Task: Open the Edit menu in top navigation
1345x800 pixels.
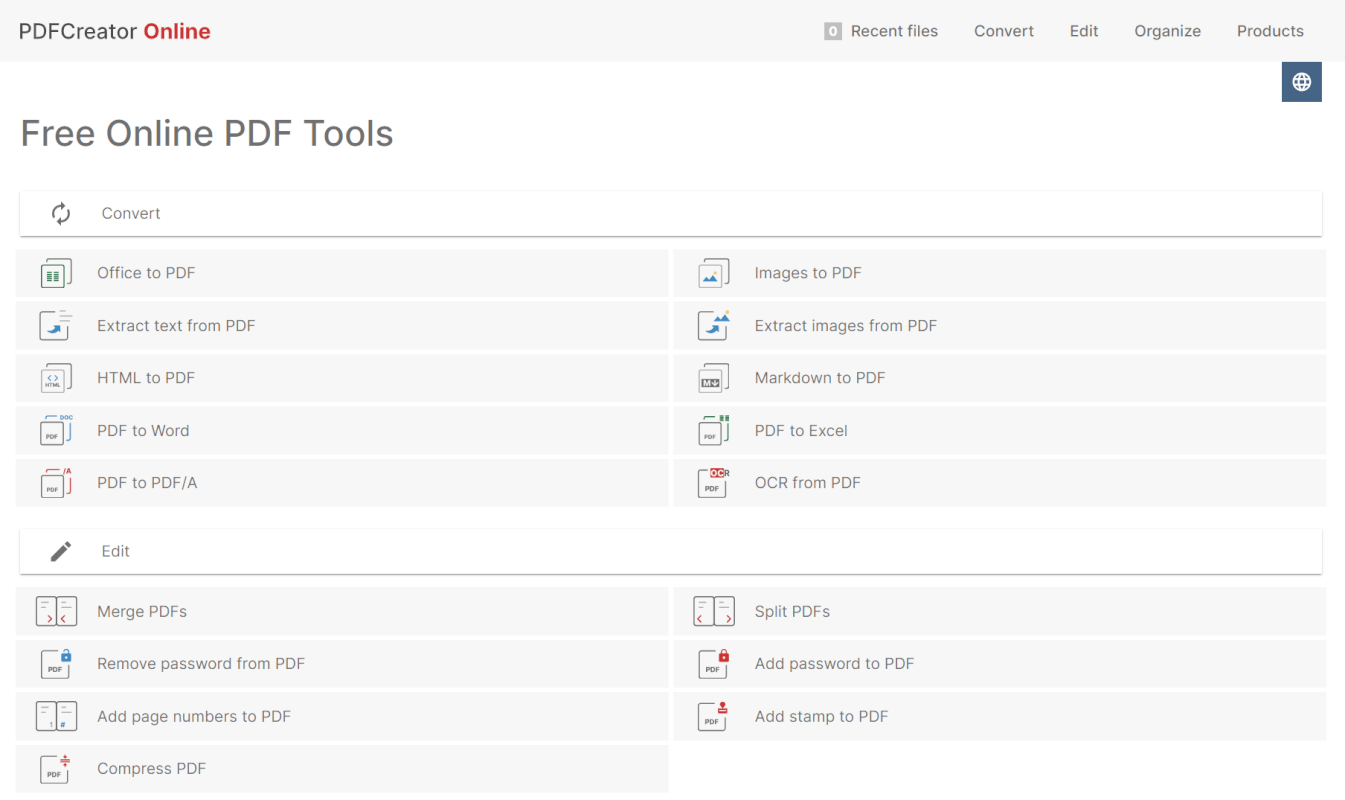Action: coord(1084,31)
